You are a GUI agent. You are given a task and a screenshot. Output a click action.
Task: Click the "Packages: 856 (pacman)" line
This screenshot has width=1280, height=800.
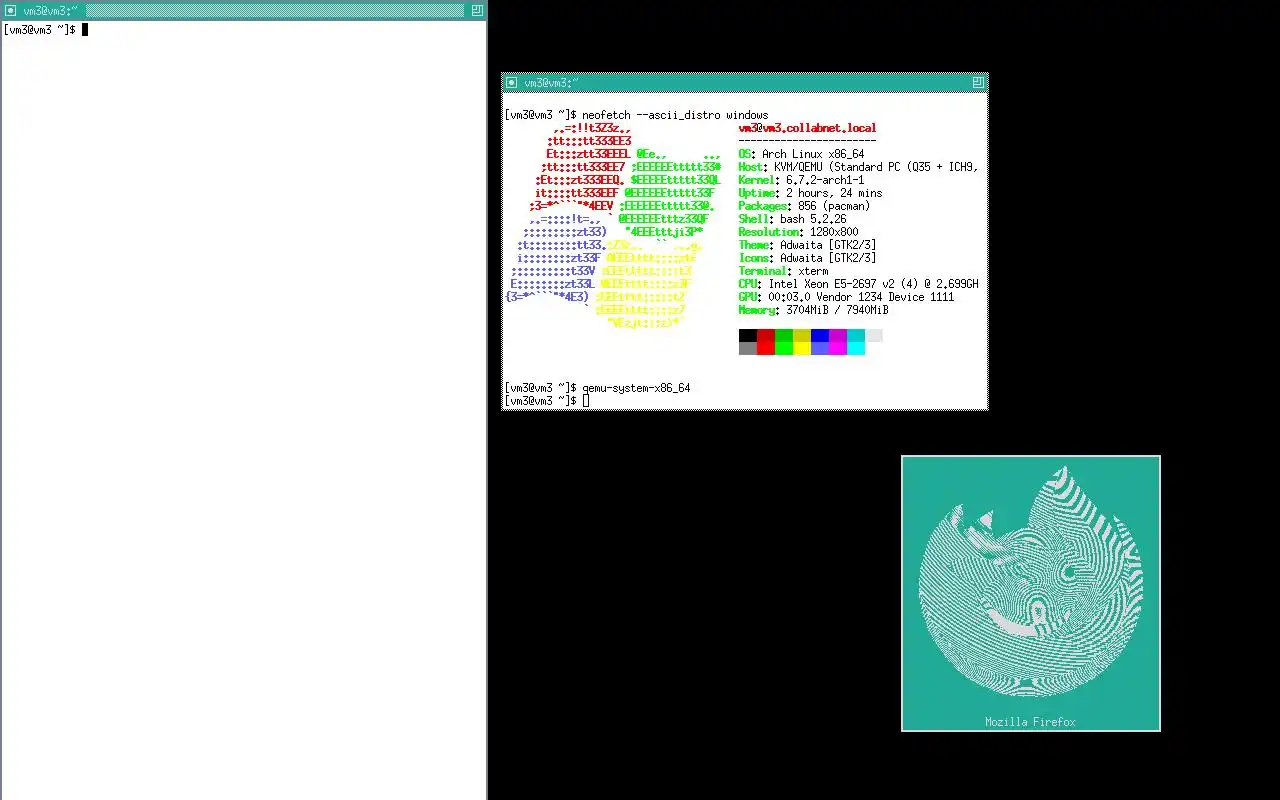coord(804,206)
